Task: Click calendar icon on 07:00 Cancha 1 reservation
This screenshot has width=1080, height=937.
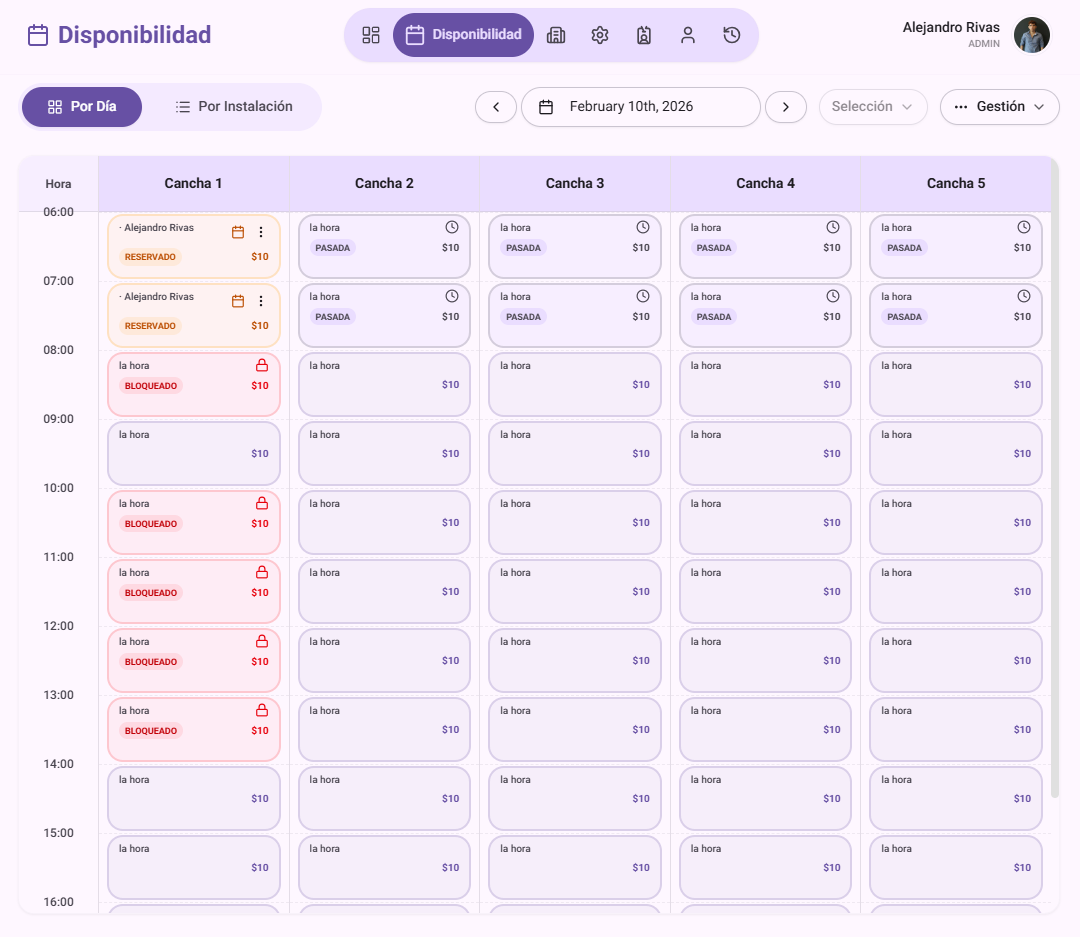Action: tap(238, 301)
